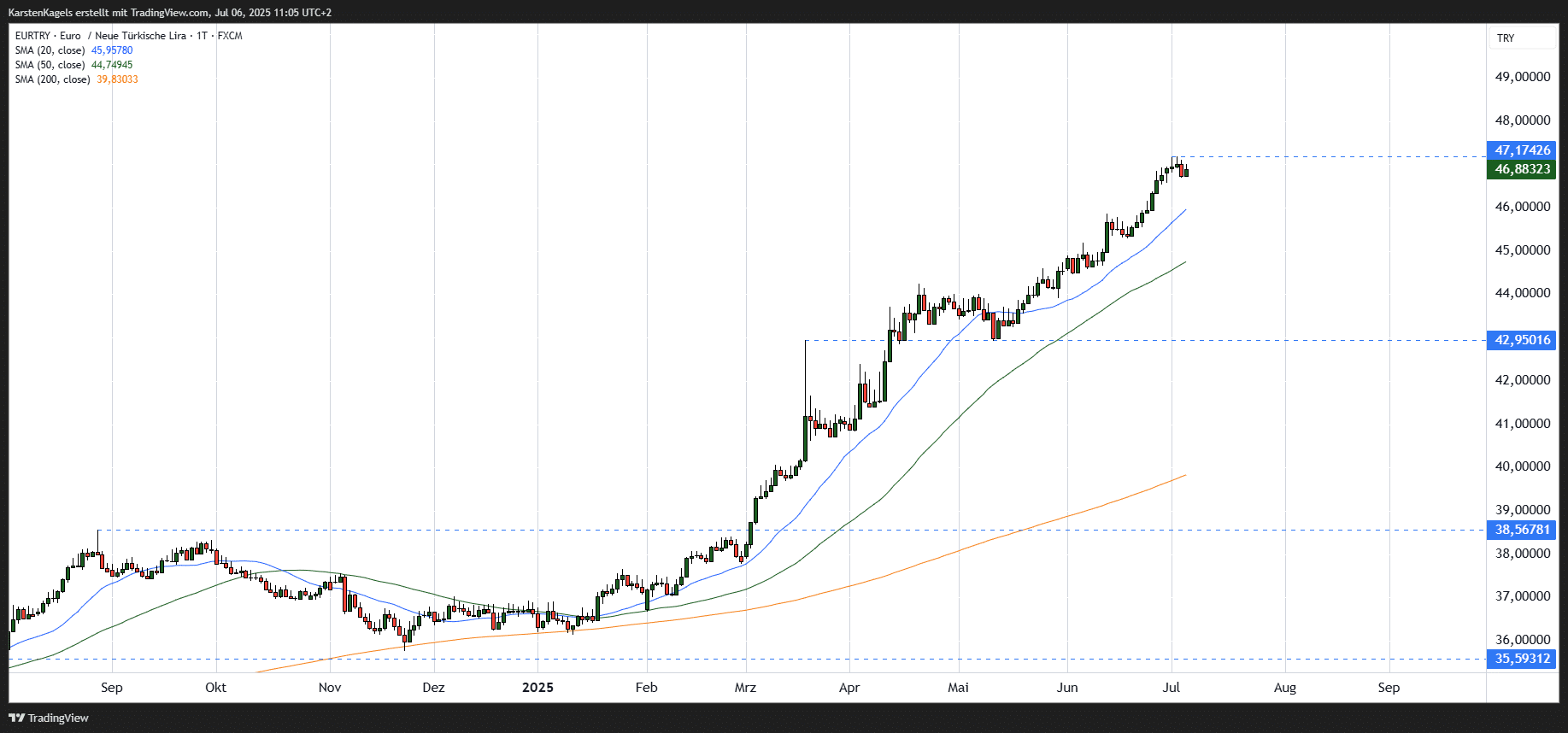1568x733 pixels.
Task: Click the 47,17426 price level label
Action: coord(1522,150)
